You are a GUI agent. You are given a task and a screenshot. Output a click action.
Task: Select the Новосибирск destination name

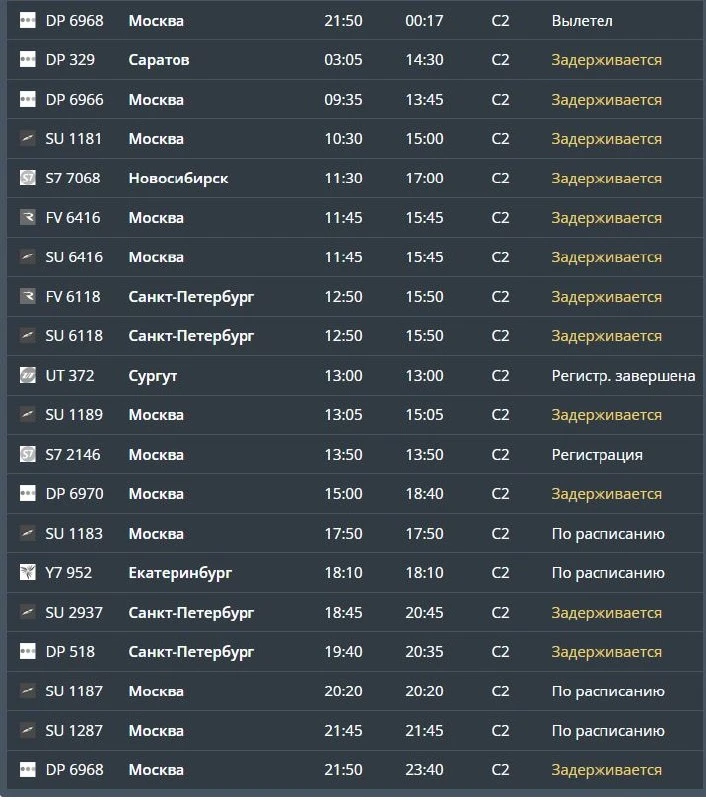178,179
